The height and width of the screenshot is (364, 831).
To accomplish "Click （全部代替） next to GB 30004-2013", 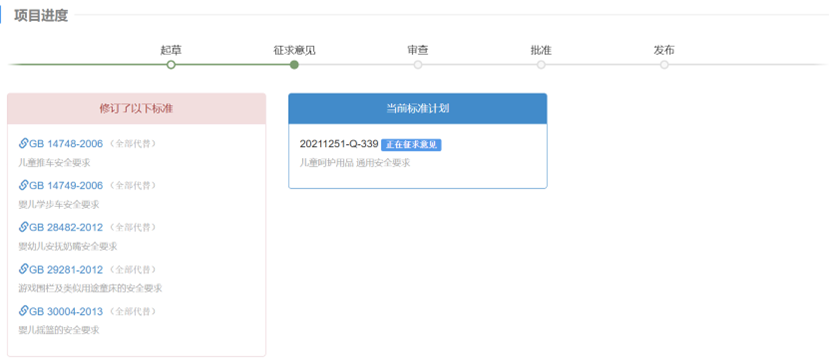I will [134, 311].
